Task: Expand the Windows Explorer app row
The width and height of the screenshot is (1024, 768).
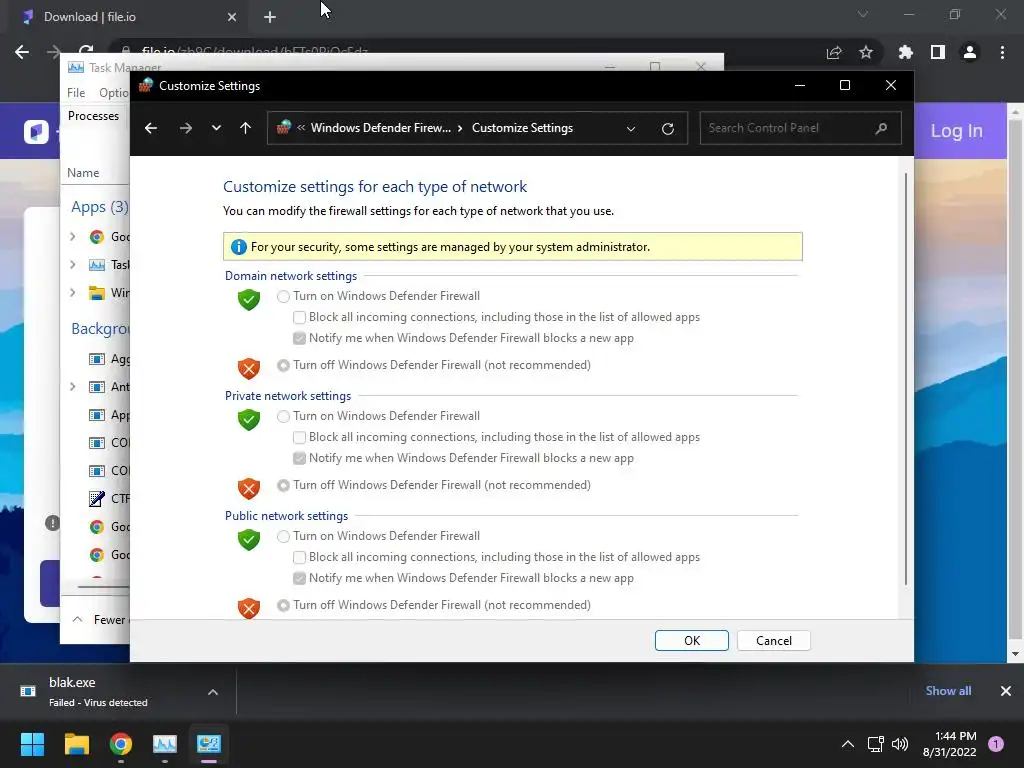Action: point(72,293)
